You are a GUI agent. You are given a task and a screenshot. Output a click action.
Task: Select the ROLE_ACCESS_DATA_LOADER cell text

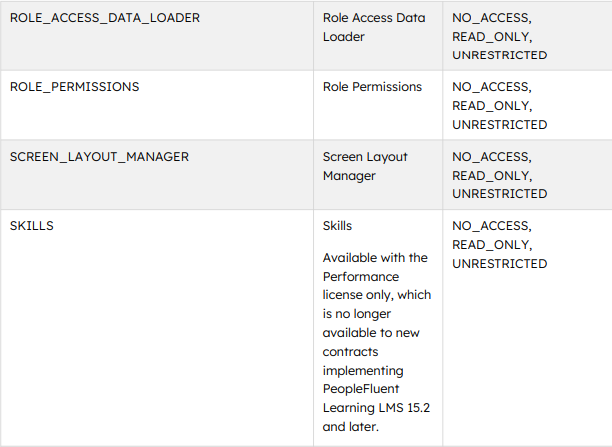(105, 18)
